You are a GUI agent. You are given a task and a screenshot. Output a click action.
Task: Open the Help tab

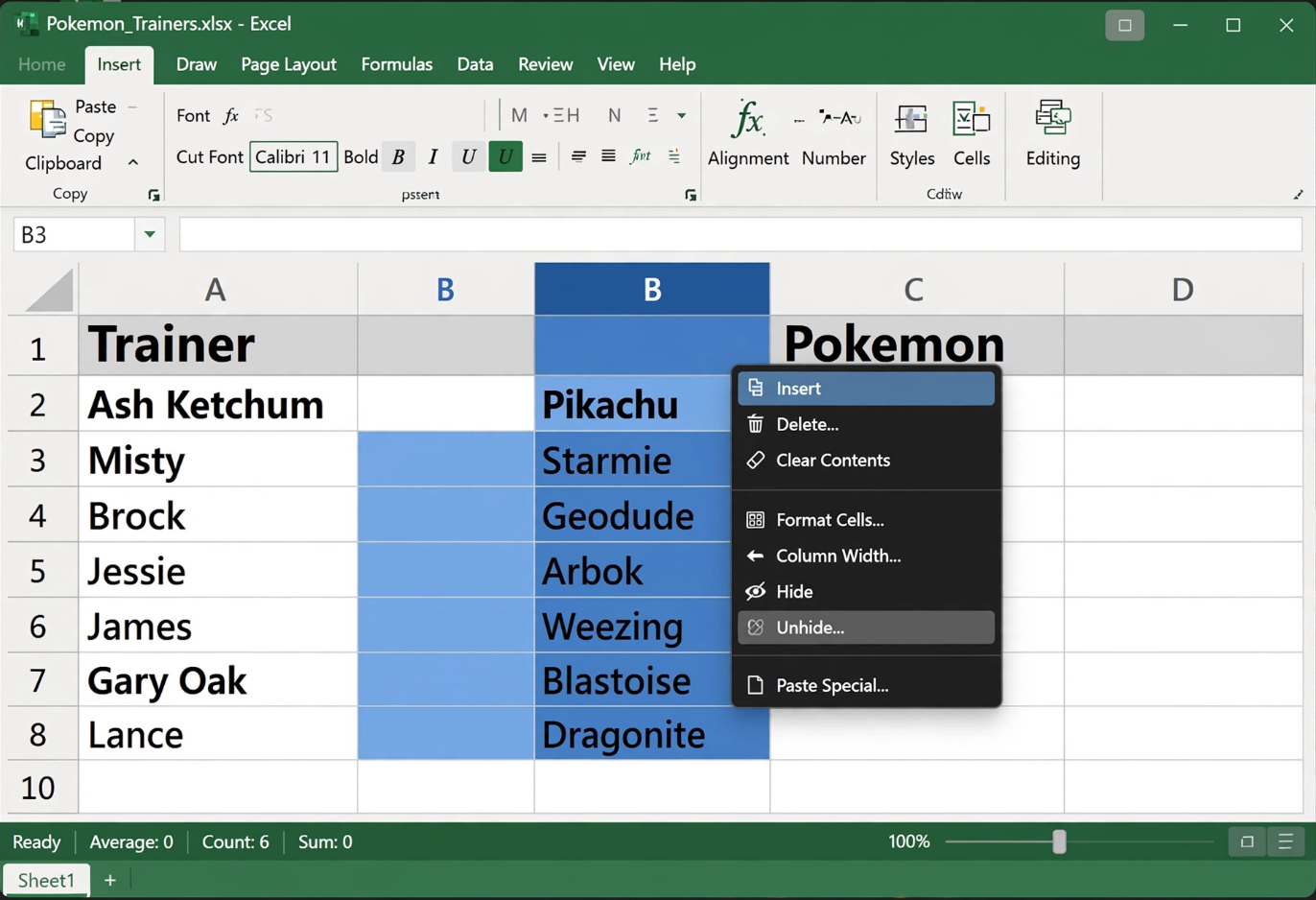pyautogui.click(x=677, y=64)
